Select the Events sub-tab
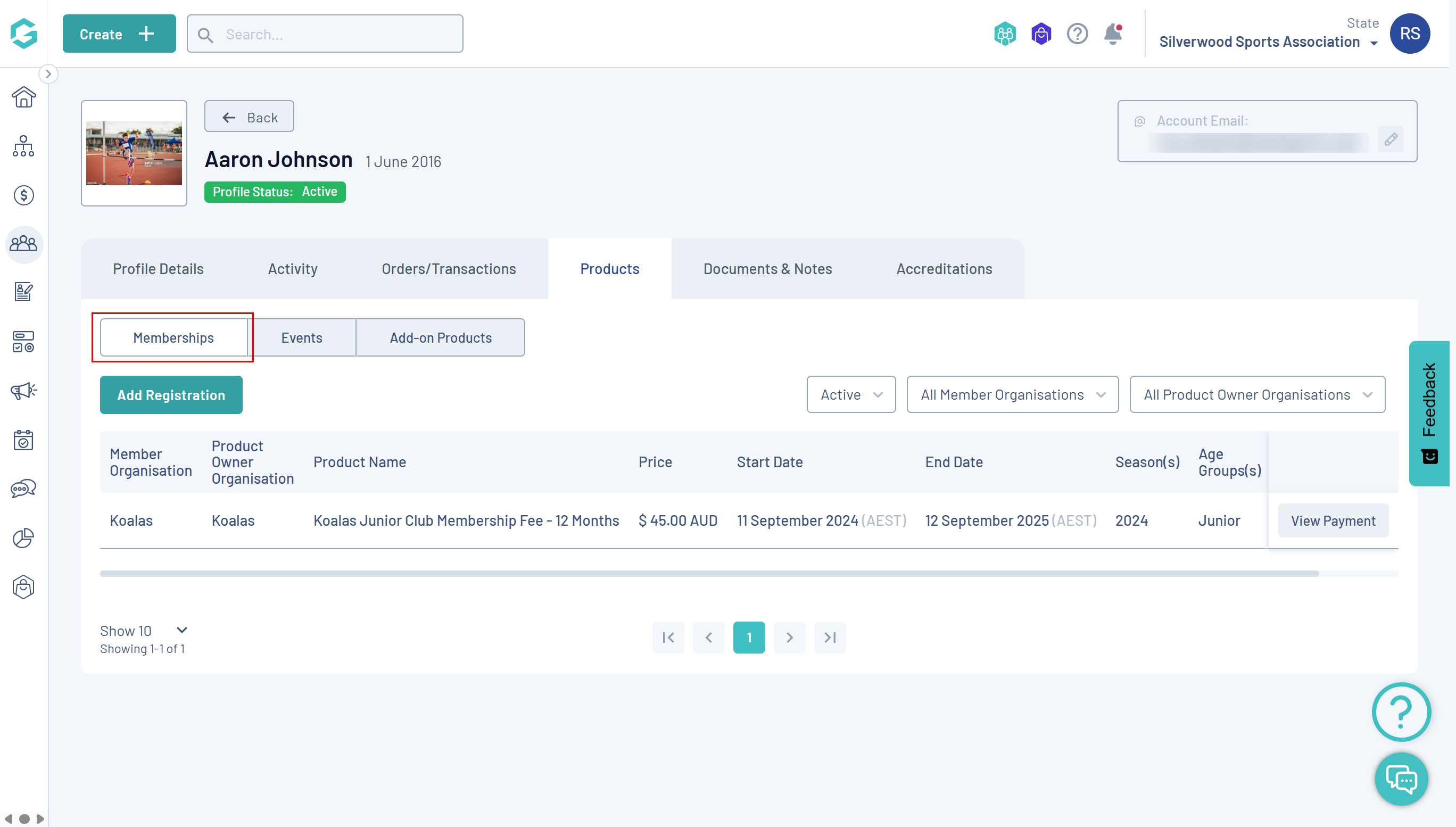1456x827 pixels. coord(302,338)
